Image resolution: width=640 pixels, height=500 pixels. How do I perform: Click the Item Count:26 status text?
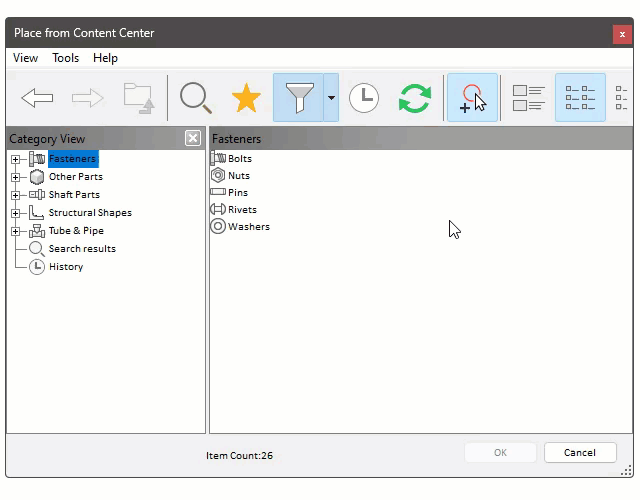click(239, 456)
